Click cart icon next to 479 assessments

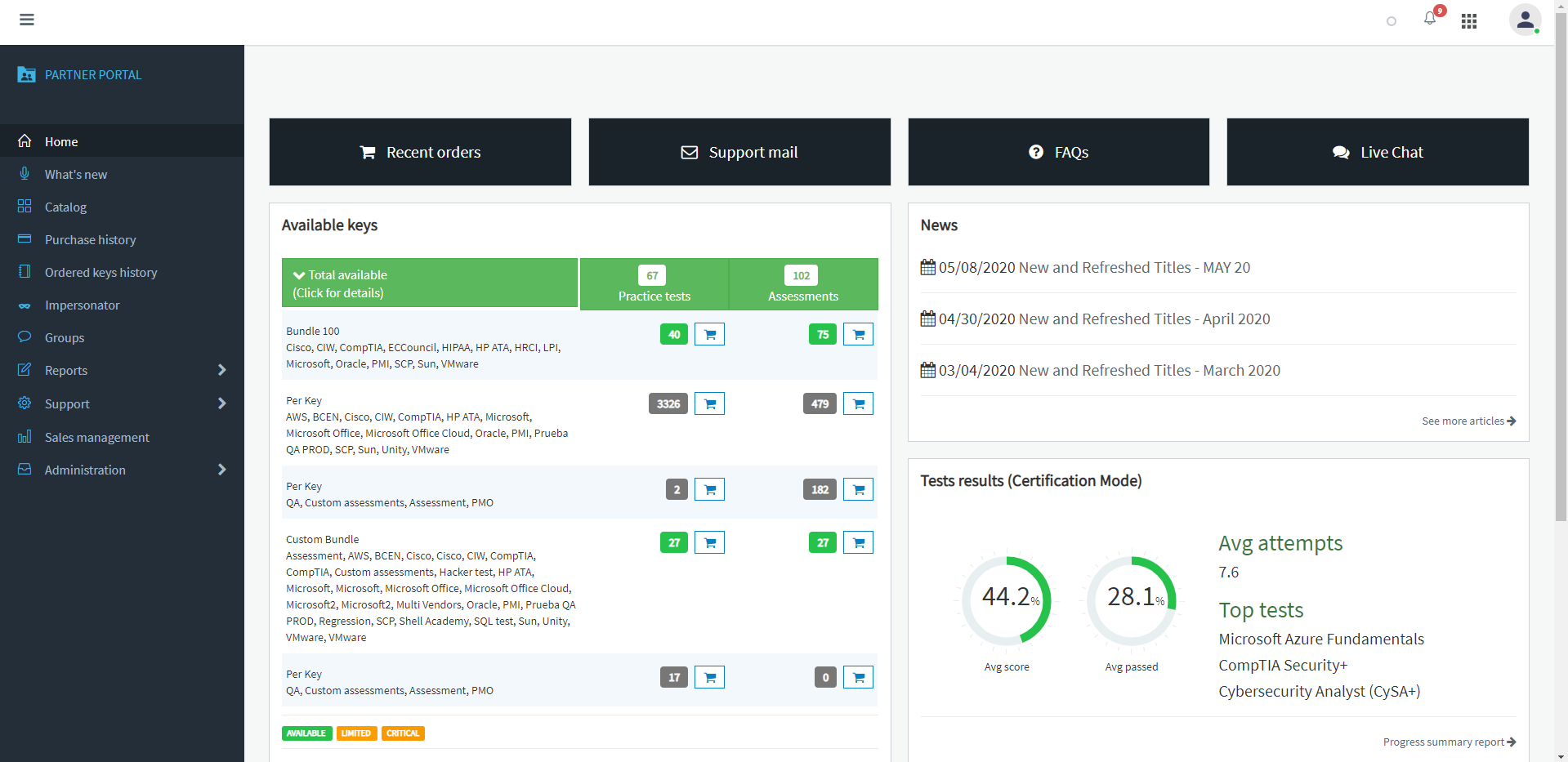coord(858,403)
